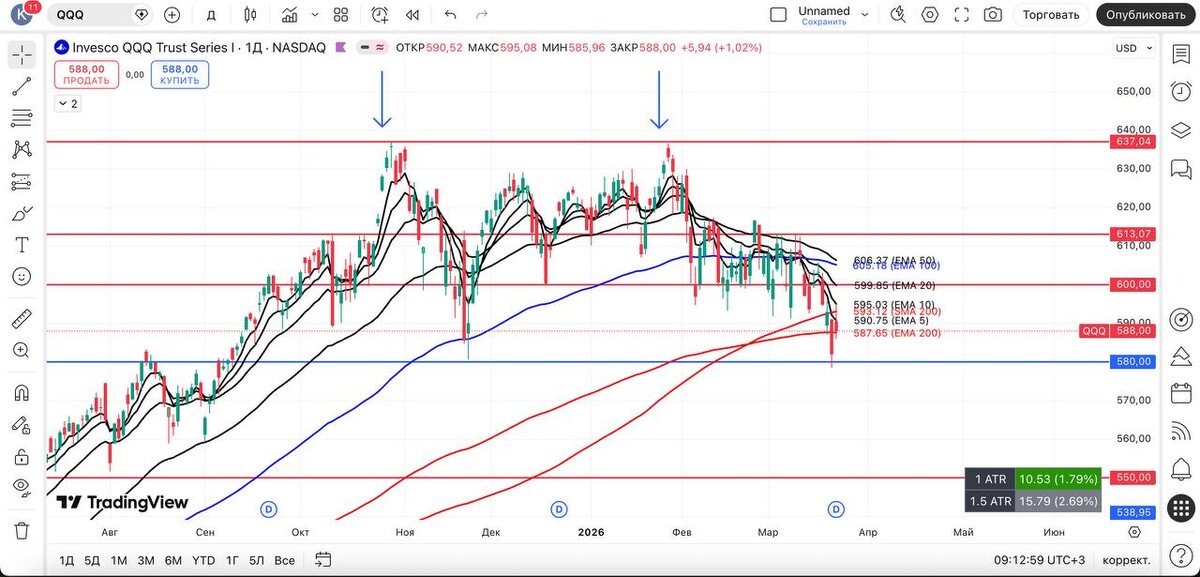The height and width of the screenshot is (577, 1200).
Task: Open user profile avatar menu
Action: [21, 15]
